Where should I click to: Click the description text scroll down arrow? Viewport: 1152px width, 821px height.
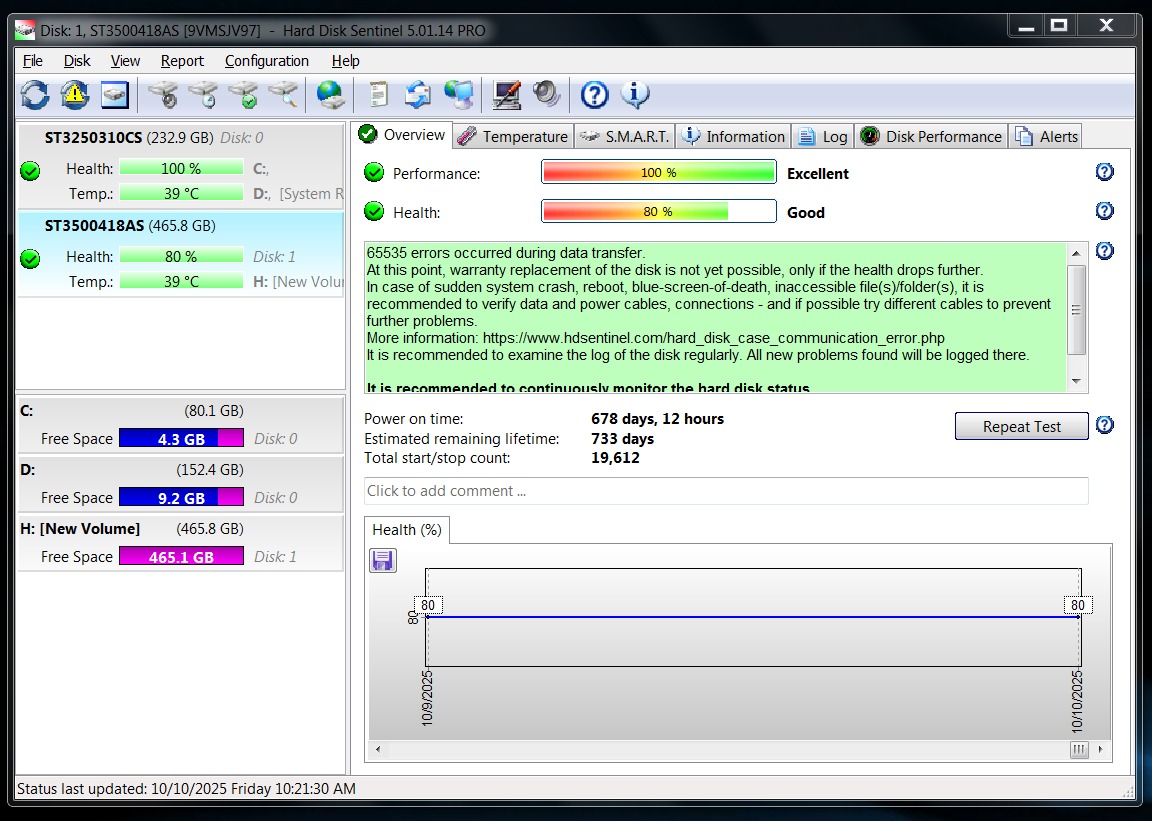1076,381
